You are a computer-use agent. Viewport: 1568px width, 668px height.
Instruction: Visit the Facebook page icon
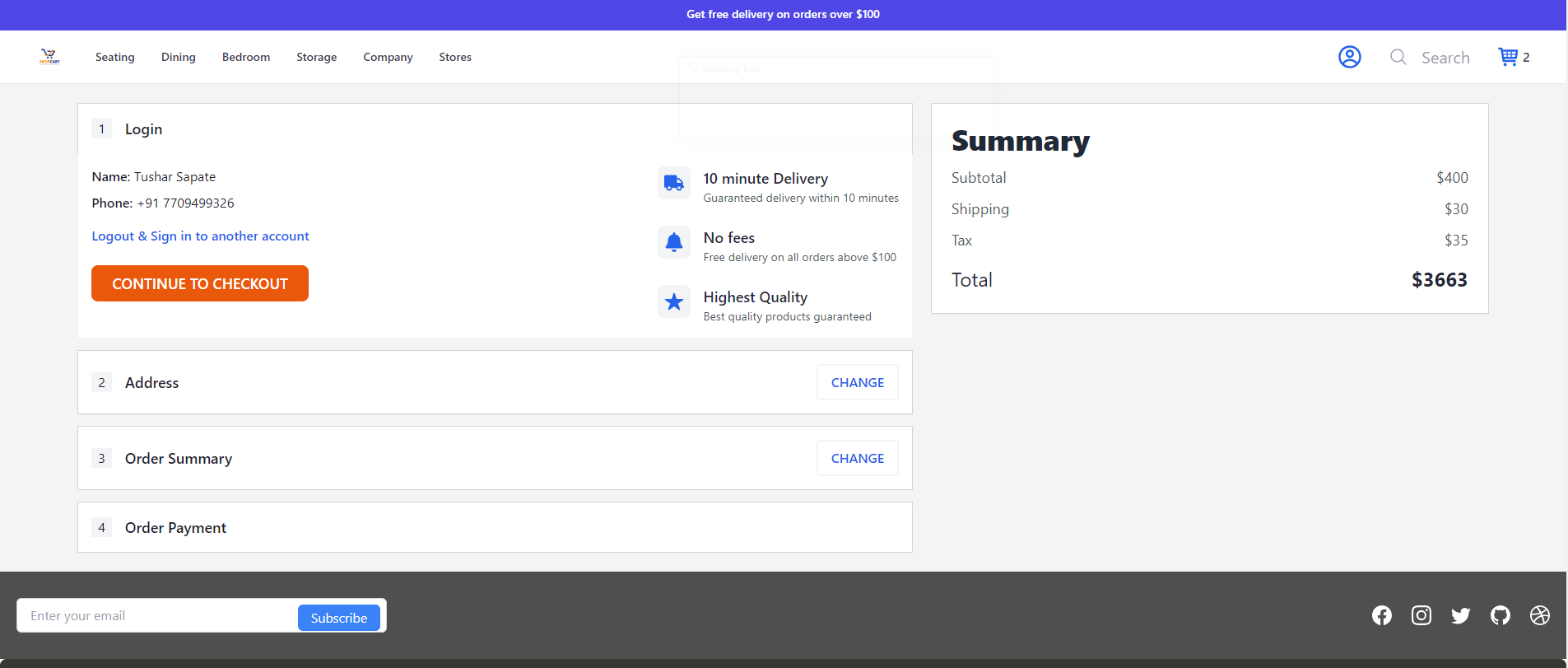[1382, 615]
